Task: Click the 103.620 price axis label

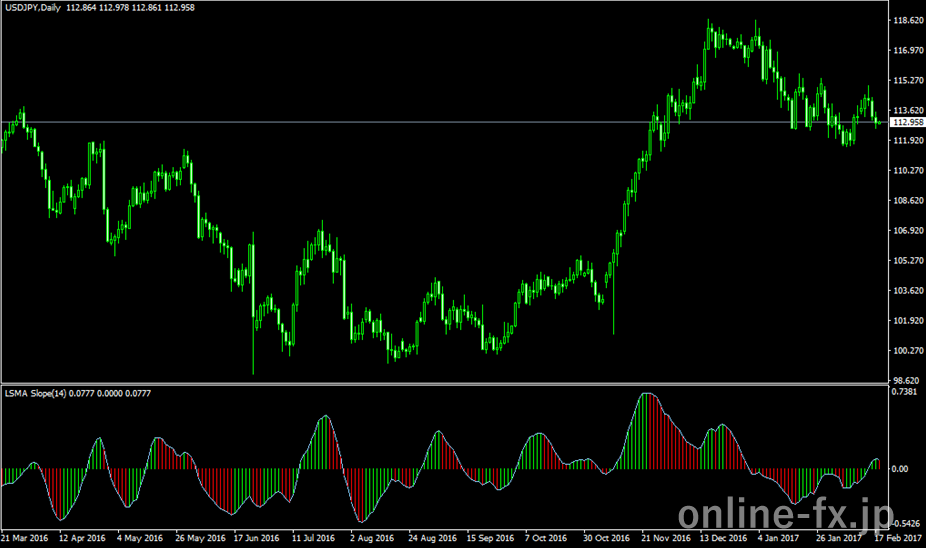Action: click(x=908, y=291)
